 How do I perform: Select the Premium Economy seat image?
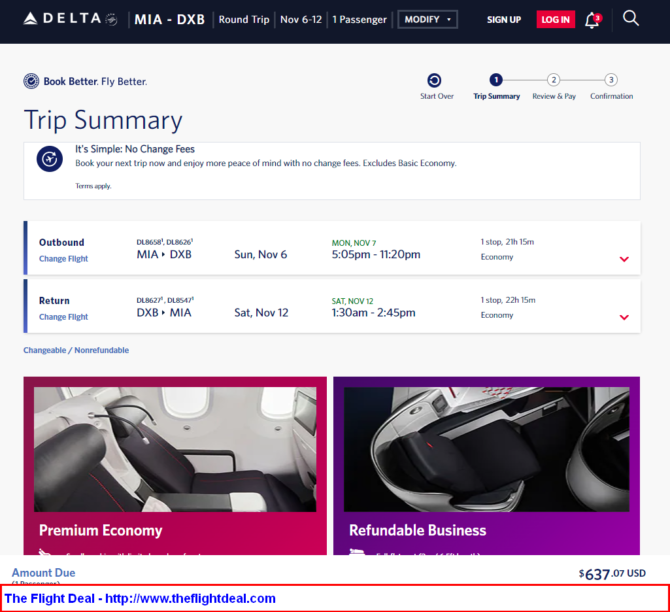pos(175,450)
